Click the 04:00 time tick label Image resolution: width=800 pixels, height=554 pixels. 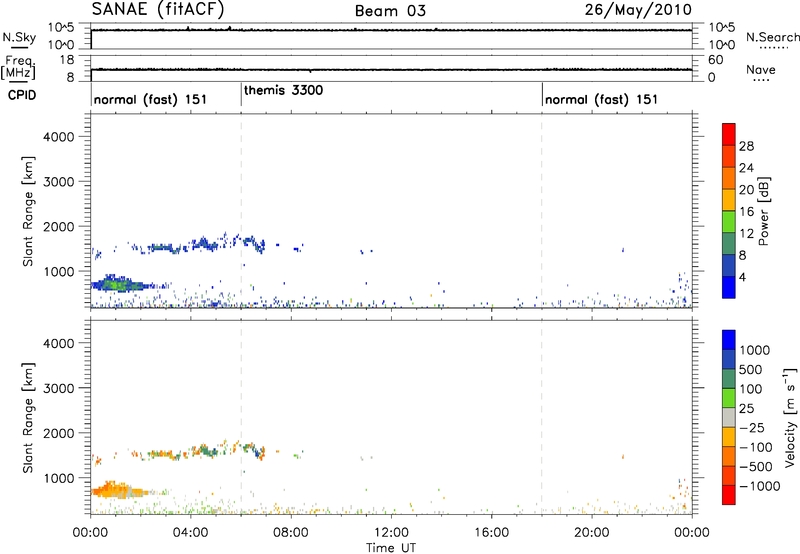coord(190,533)
